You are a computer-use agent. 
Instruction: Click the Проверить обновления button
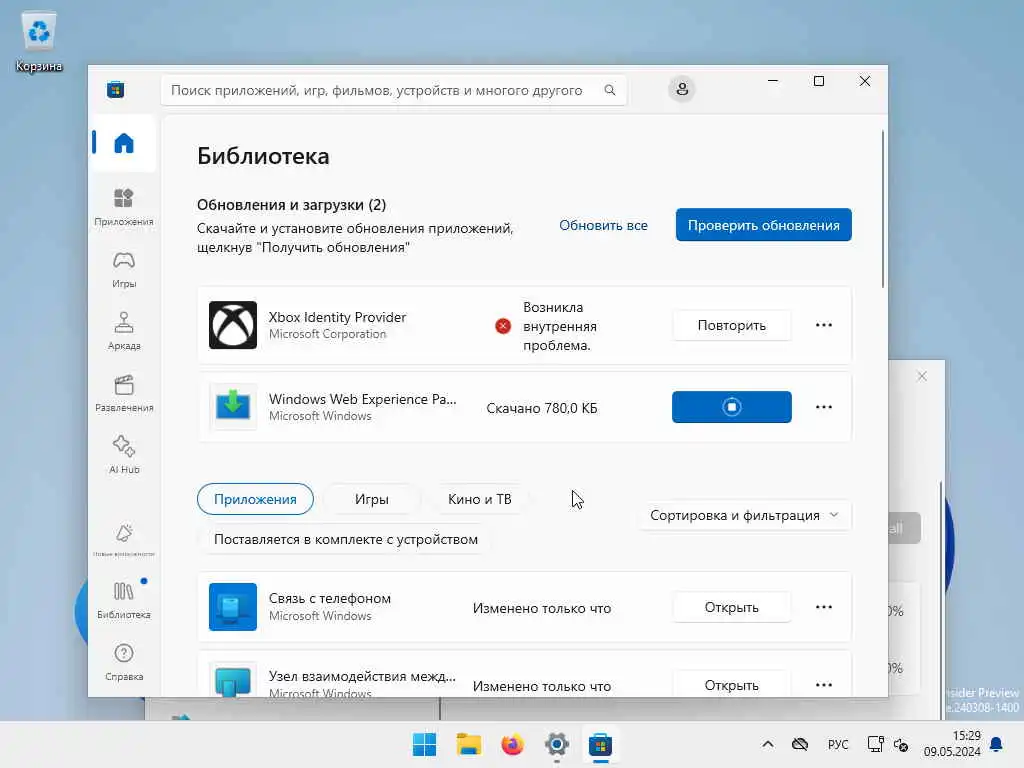[x=763, y=225]
